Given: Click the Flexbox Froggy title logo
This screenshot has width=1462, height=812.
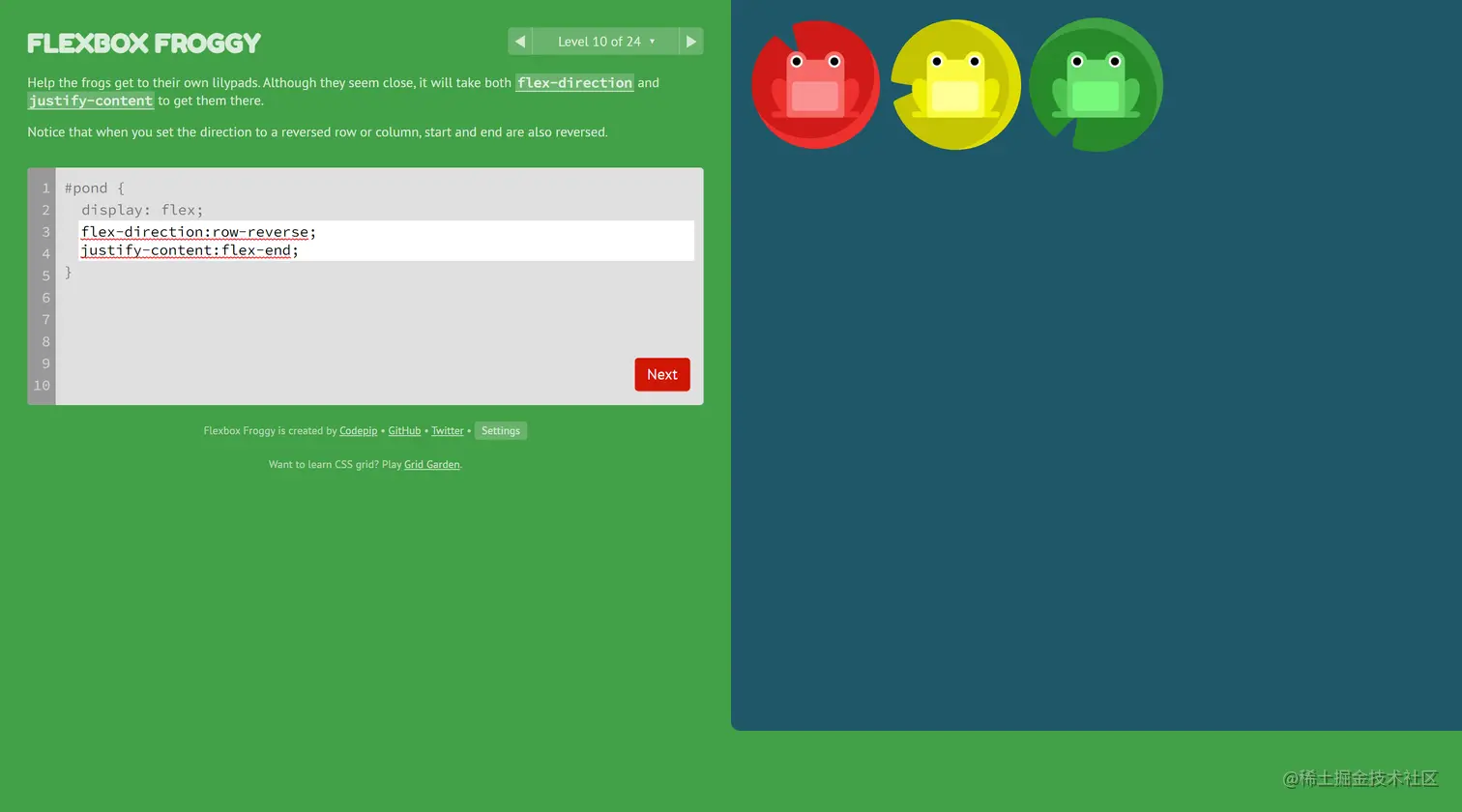Looking at the screenshot, I should coord(144,43).
